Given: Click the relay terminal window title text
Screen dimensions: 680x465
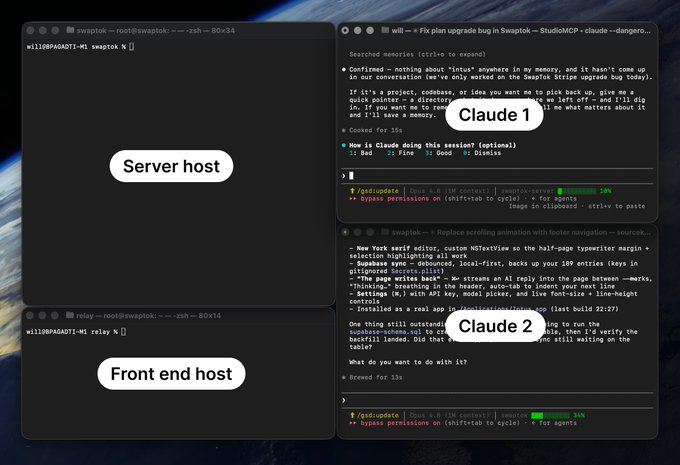Looking at the screenshot, I should (148, 315).
